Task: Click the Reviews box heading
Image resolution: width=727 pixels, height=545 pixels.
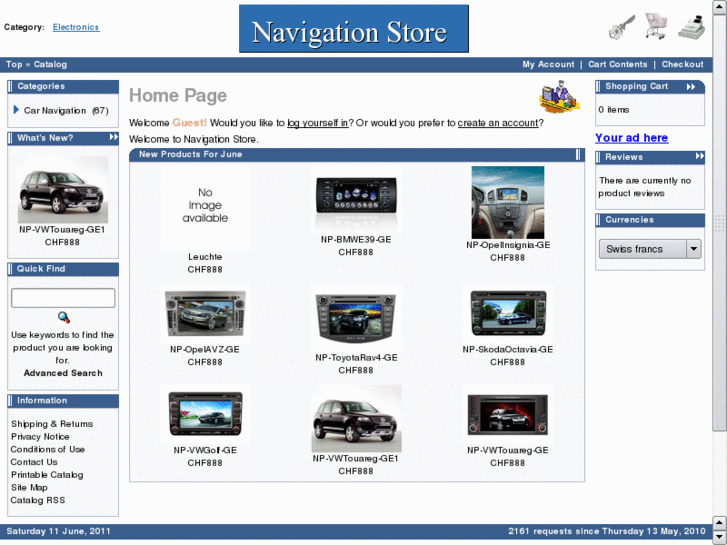Action: click(x=624, y=157)
